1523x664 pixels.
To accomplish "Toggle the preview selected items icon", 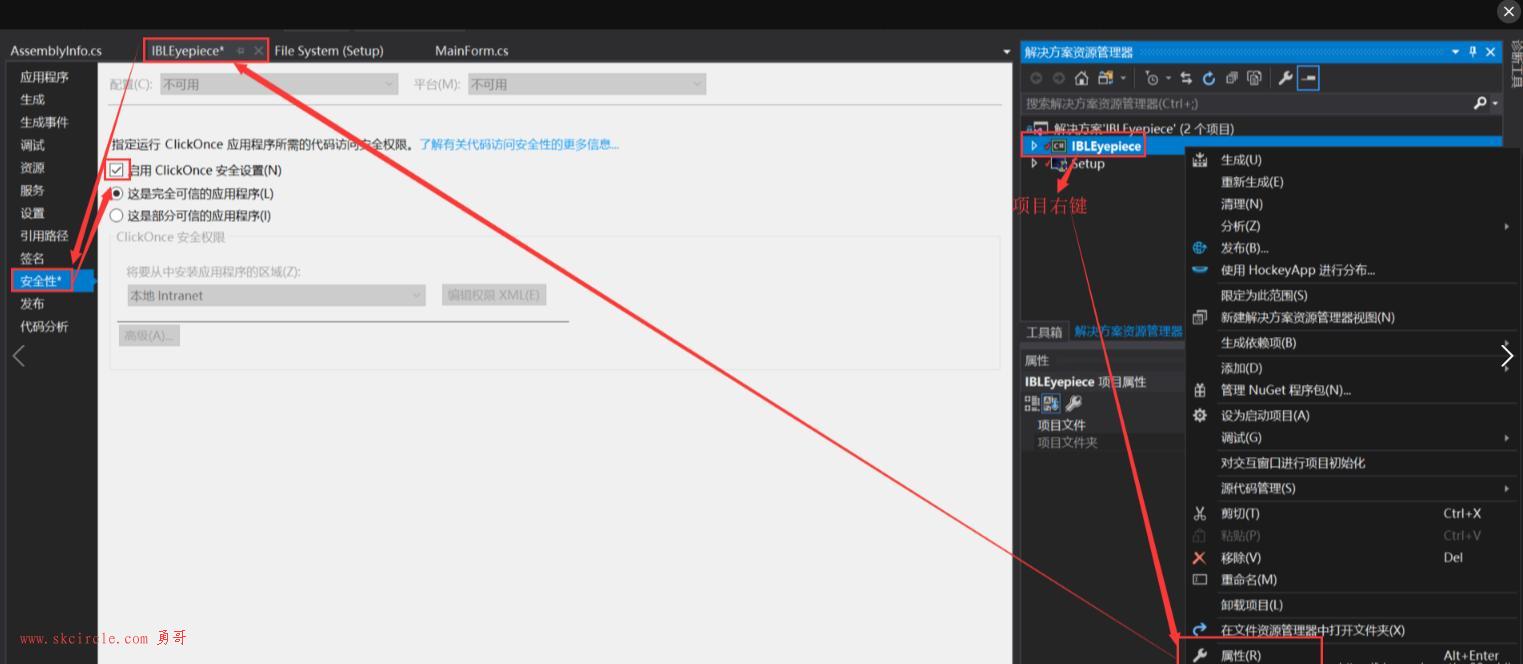I will click(x=1308, y=78).
